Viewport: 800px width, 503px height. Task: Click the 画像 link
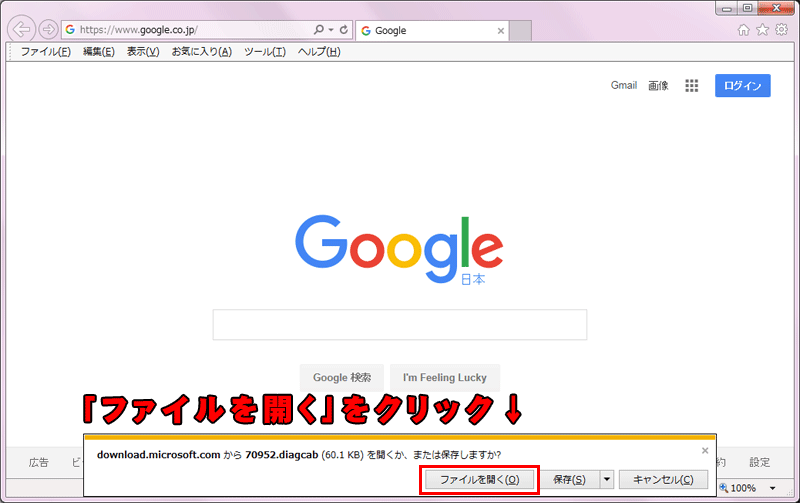click(x=658, y=86)
